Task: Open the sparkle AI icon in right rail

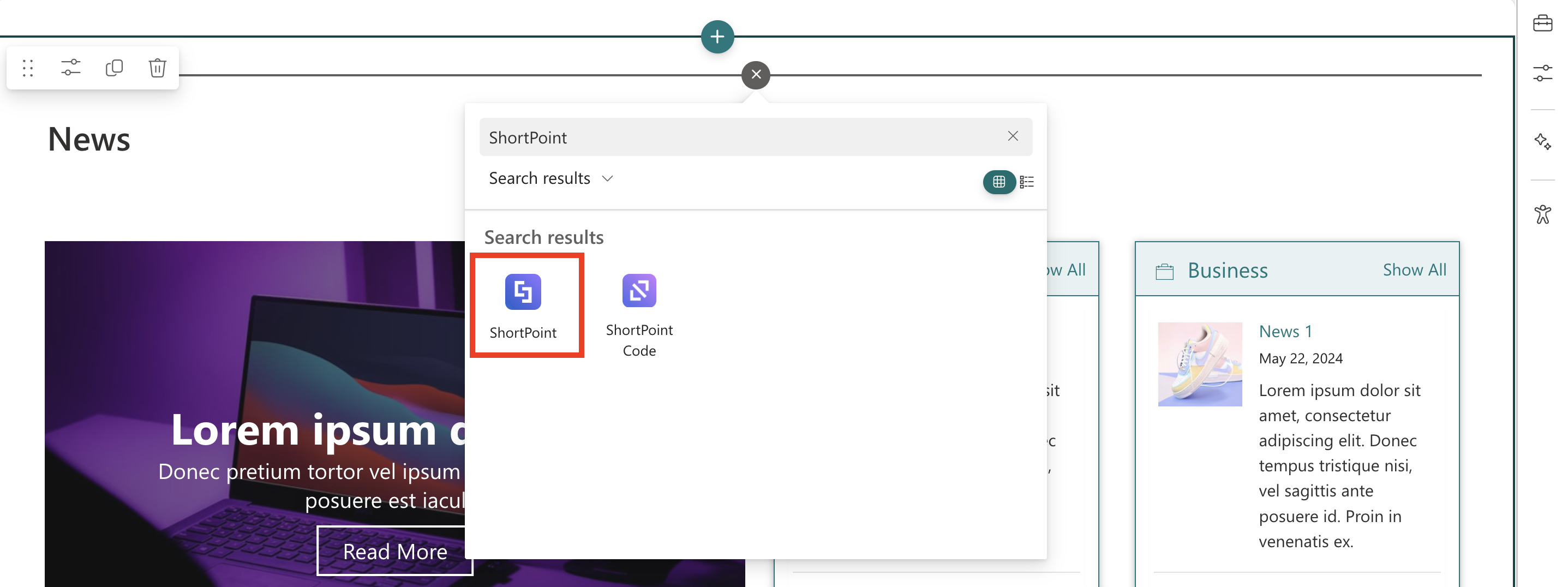Action: 1542,142
